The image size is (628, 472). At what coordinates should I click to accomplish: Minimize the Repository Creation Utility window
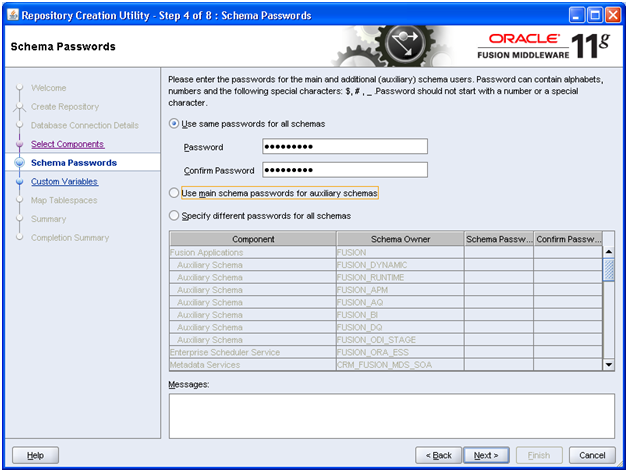point(577,15)
